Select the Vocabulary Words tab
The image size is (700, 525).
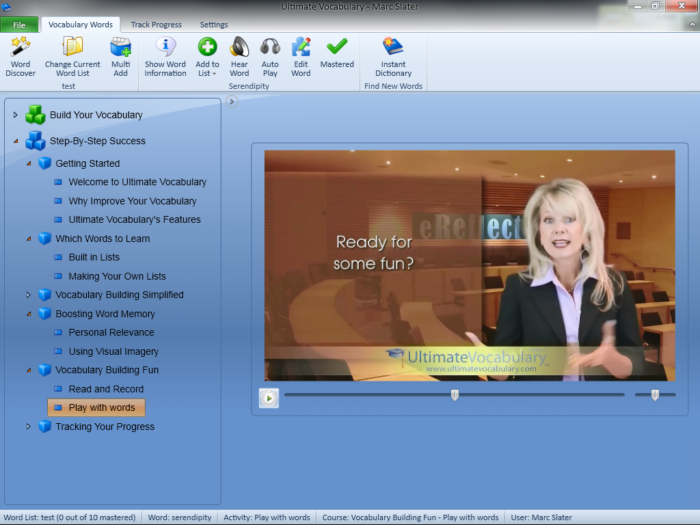pyautogui.click(x=80, y=25)
